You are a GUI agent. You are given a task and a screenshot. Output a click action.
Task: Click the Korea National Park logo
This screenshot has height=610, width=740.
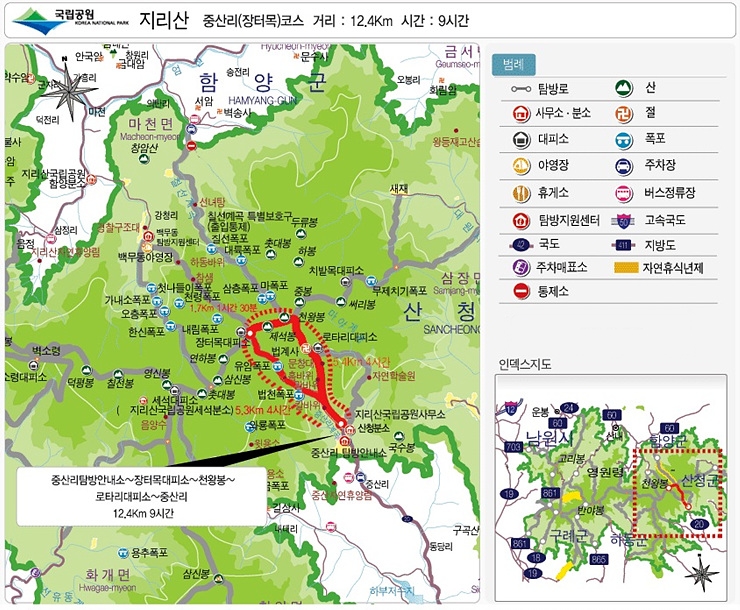click(70, 22)
